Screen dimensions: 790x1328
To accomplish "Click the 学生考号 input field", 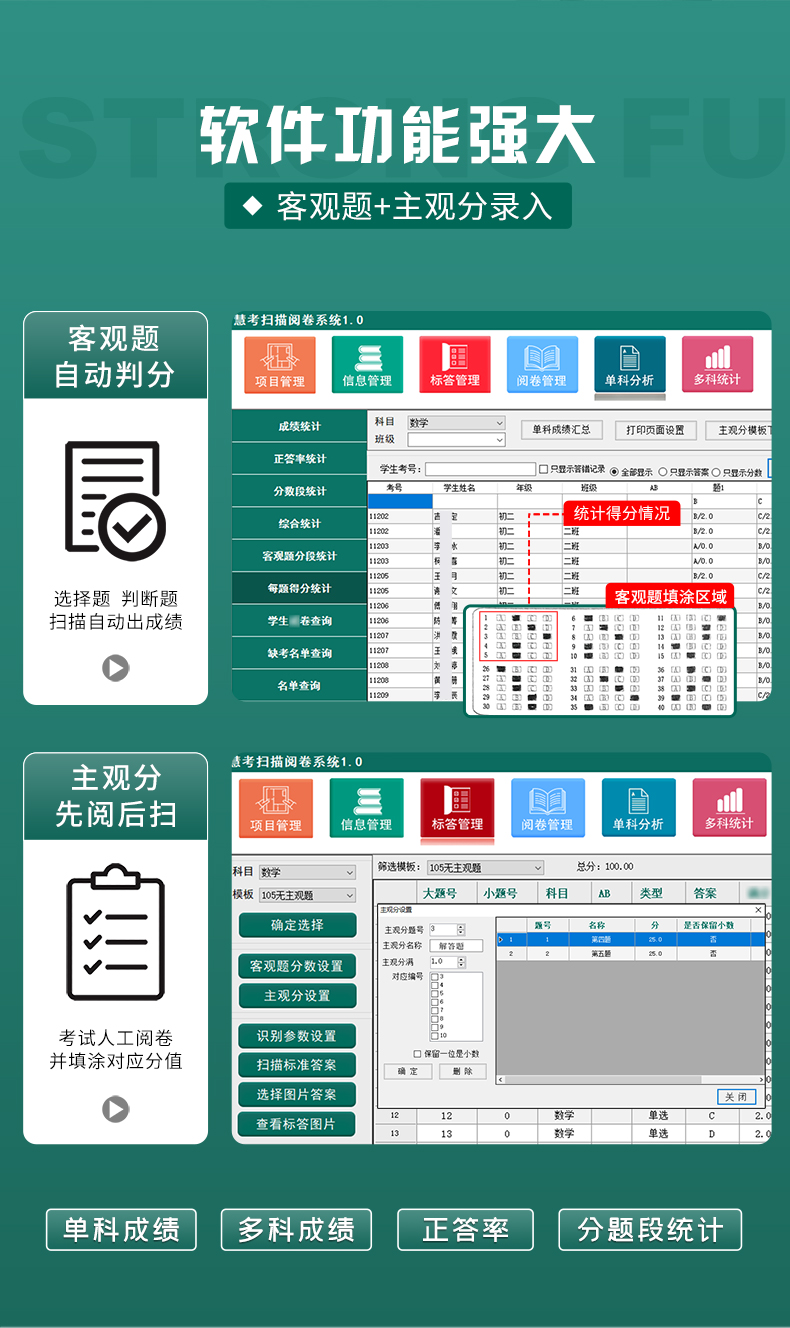I will pyautogui.click(x=480, y=469).
